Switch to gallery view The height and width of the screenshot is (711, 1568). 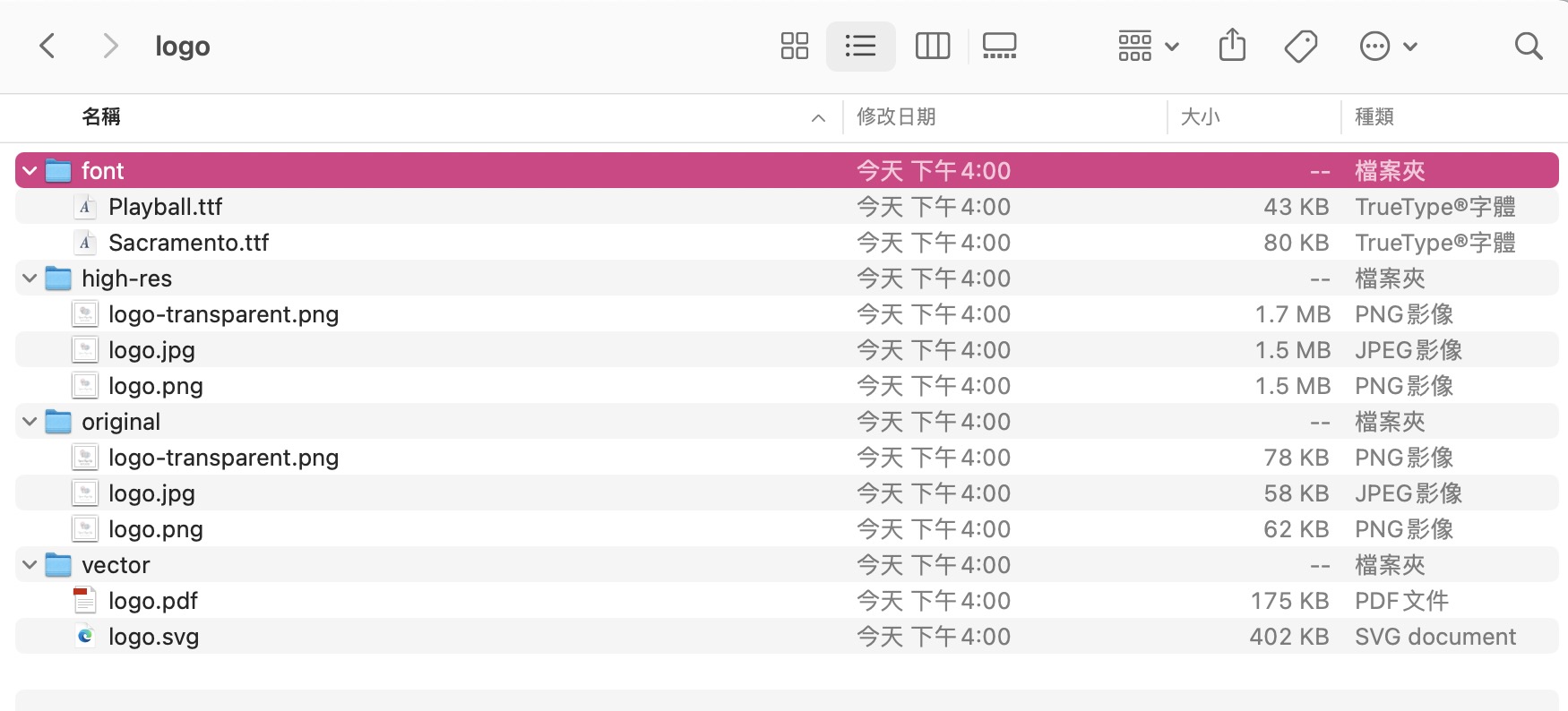click(x=999, y=46)
